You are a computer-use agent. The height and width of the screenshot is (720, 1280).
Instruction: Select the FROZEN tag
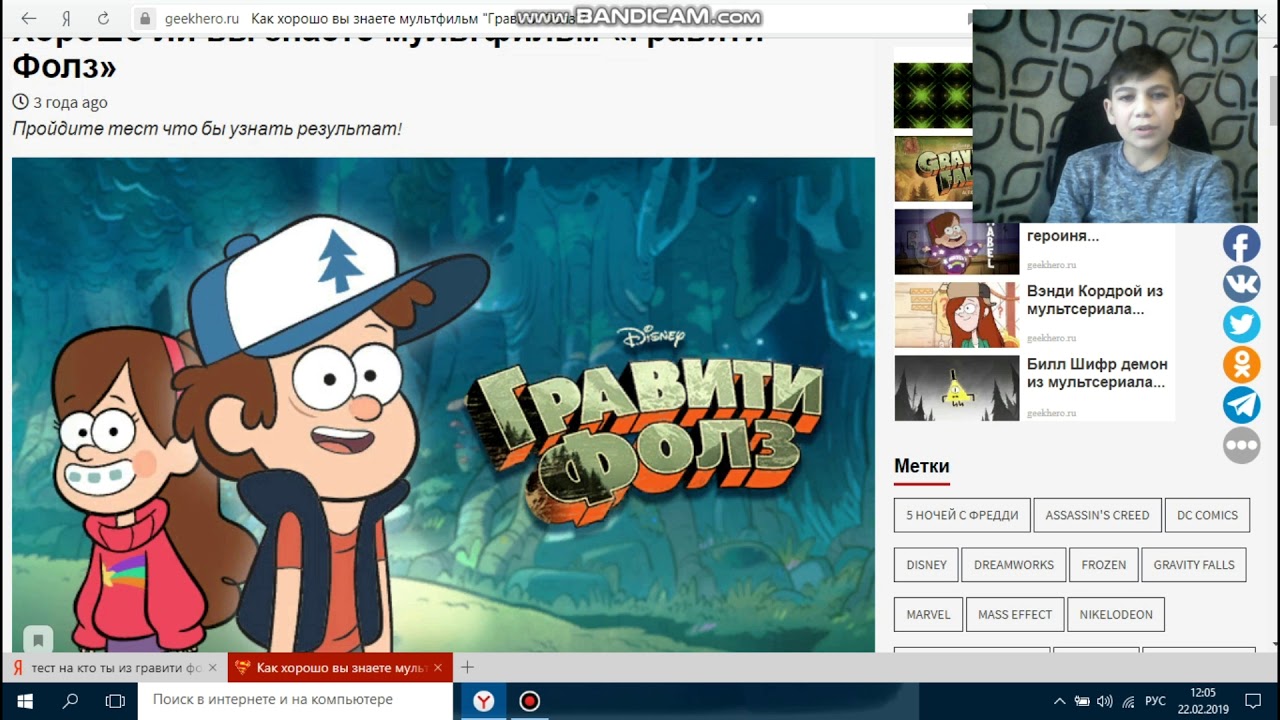pos(1103,565)
